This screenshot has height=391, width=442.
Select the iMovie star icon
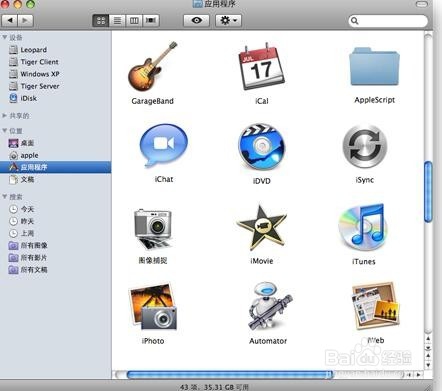pyautogui.click(x=262, y=228)
